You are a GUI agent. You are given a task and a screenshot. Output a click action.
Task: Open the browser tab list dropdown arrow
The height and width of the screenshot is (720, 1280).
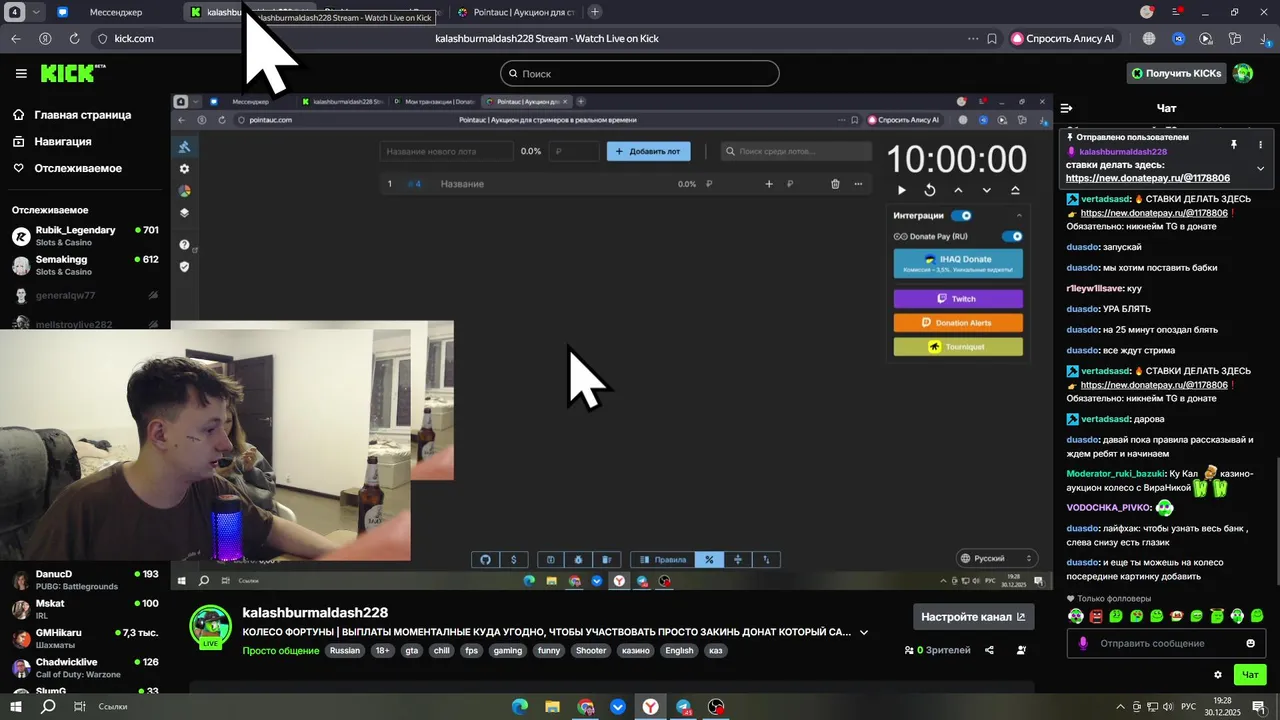[x=37, y=12]
